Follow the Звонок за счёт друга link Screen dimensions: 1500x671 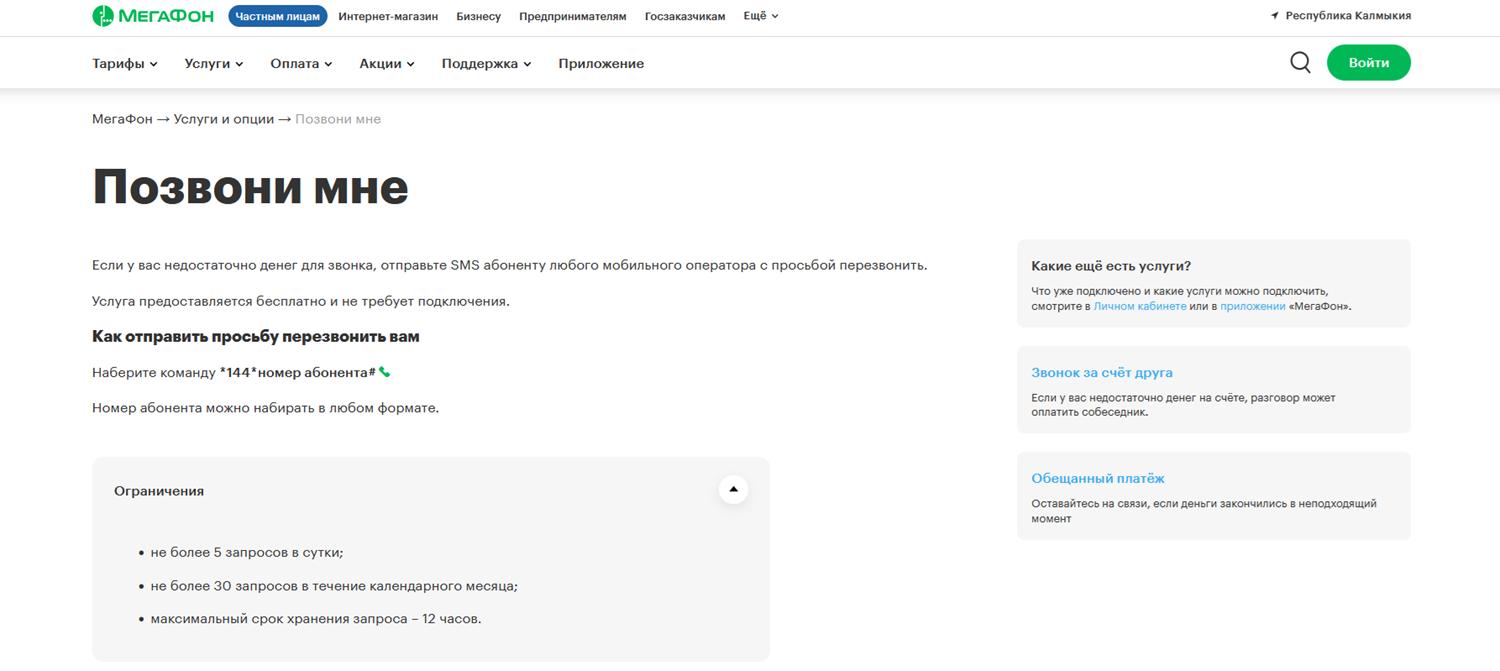(x=1102, y=373)
